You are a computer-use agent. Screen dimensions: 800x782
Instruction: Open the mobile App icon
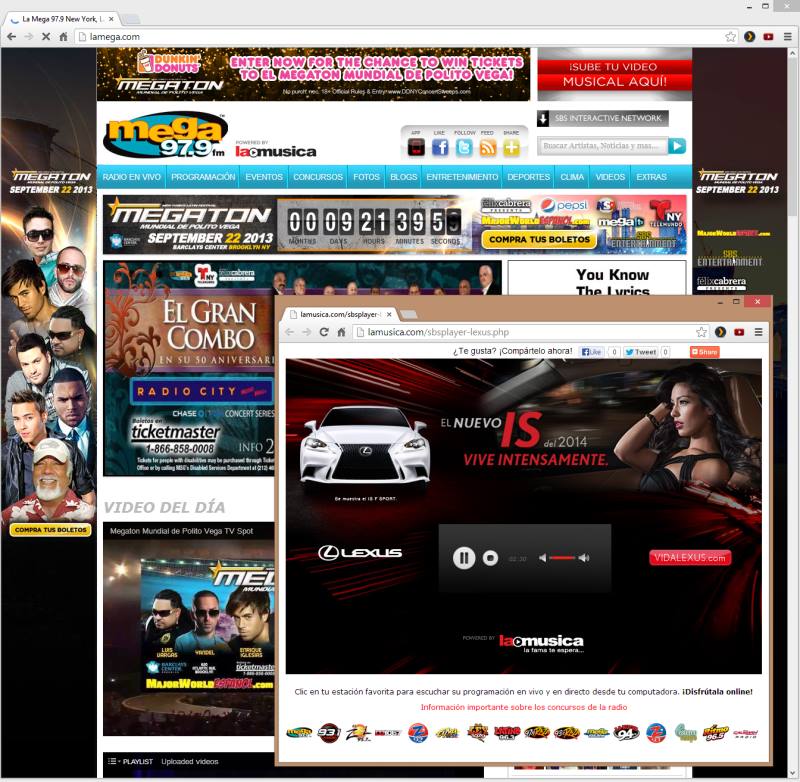[416, 148]
